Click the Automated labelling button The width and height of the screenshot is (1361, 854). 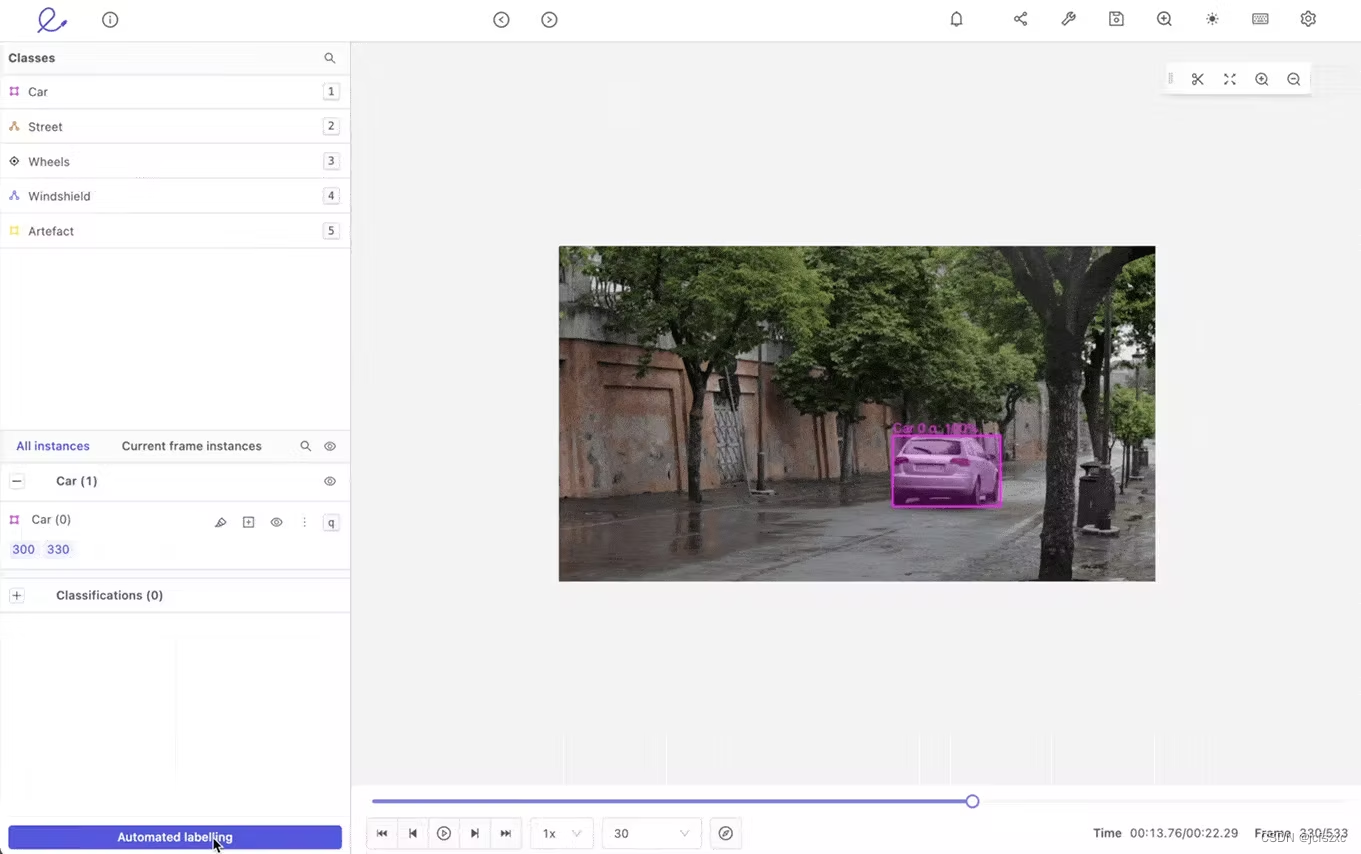pyautogui.click(x=175, y=837)
